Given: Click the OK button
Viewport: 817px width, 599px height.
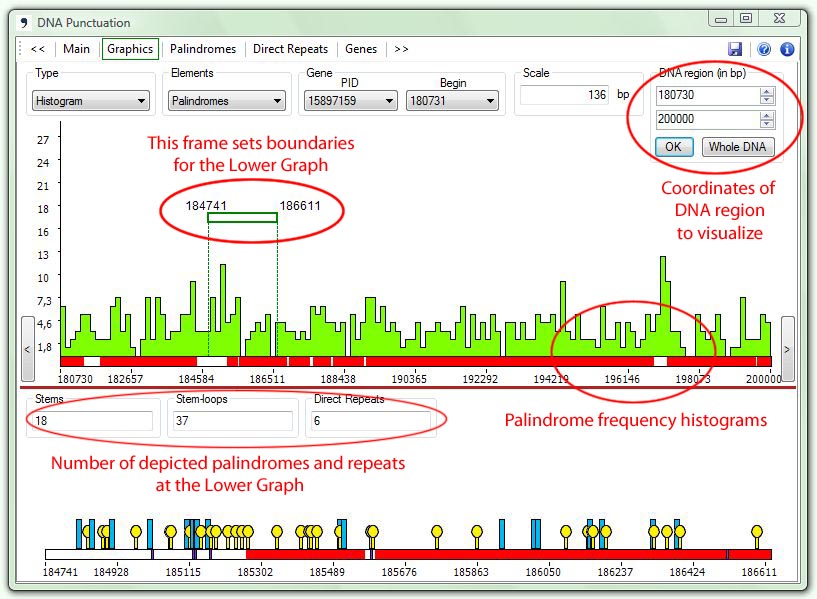Looking at the screenshot, I should coord(674,147).
